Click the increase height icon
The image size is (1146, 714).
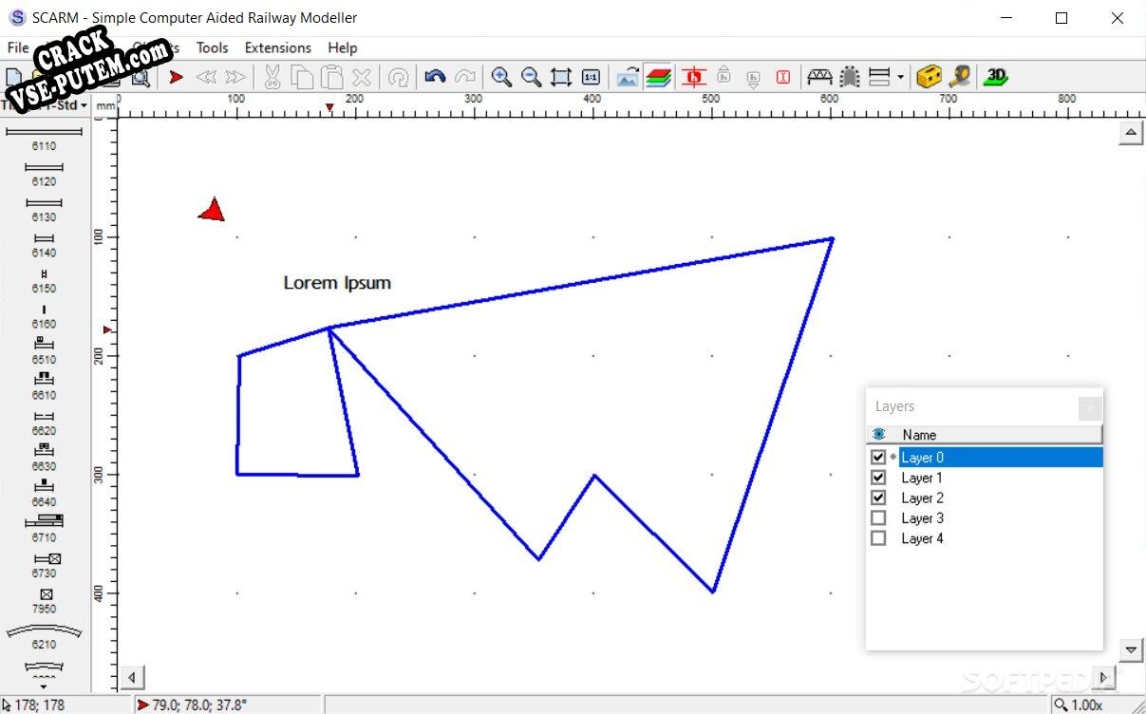tap(724, 75)
